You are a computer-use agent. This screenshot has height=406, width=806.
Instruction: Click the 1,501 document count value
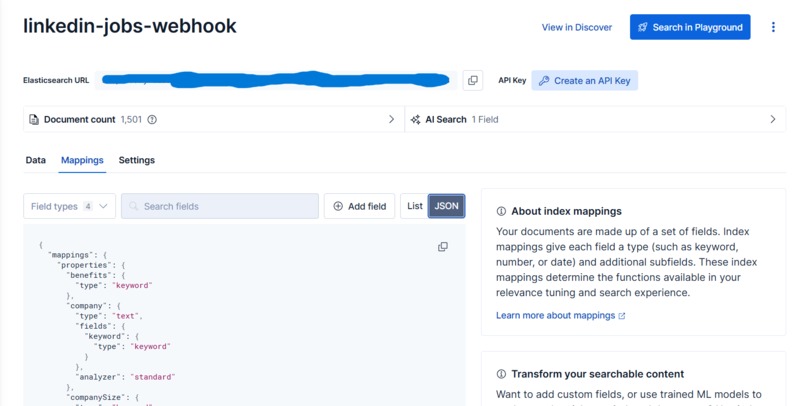pyautogui.click(x=131, y=119)
